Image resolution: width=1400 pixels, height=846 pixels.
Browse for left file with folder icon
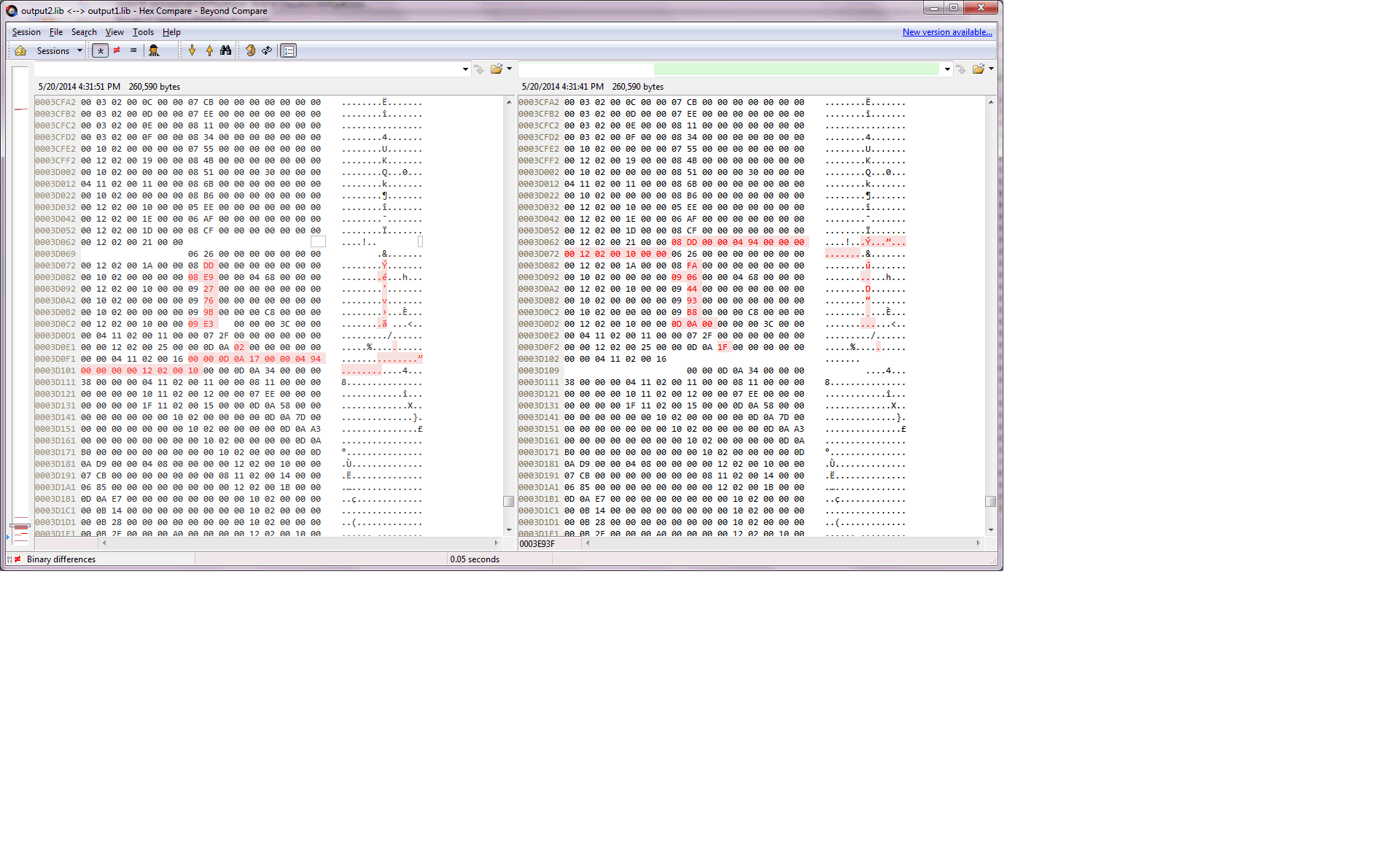point(497,69)
